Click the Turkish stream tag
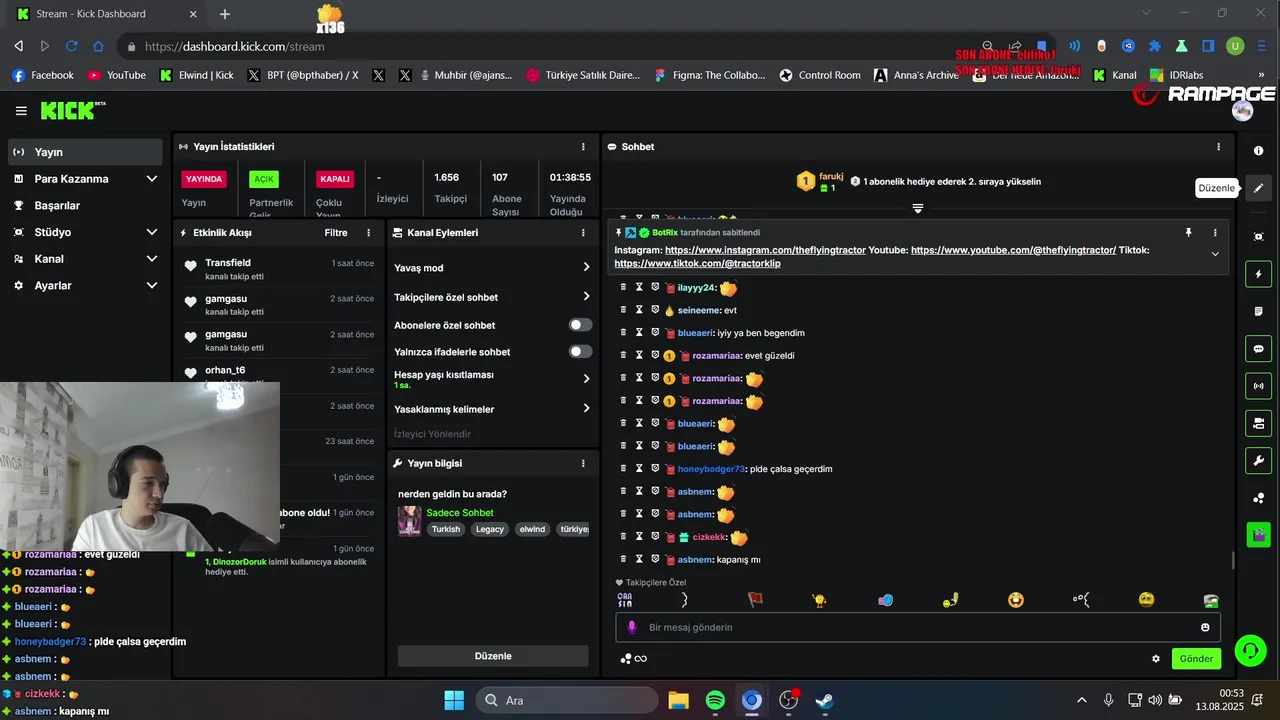1280x720 pixels. pyautogui.click(x=446, y=529)
